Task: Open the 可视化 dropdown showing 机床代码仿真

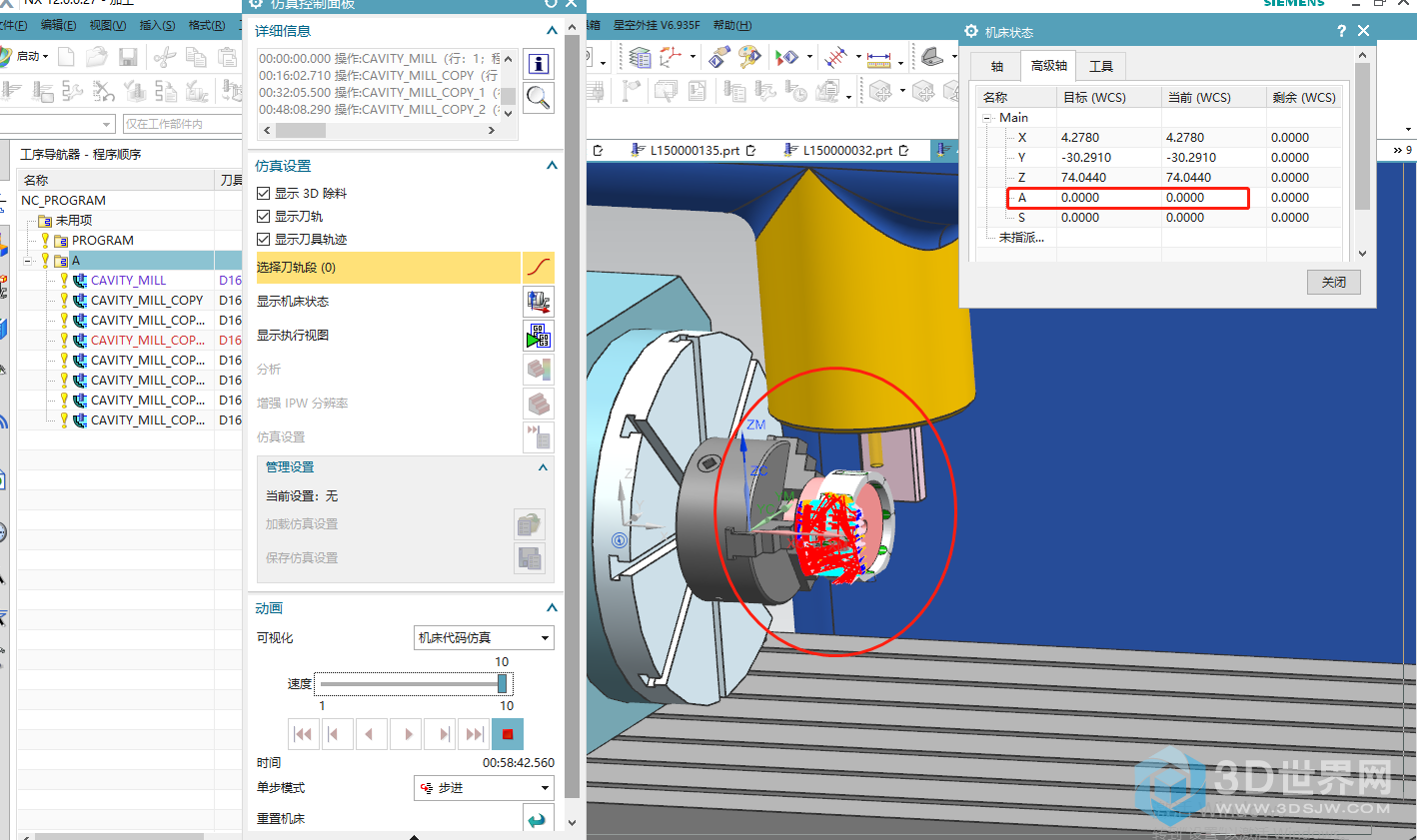Action: pyautogui.click(x=484, y=638)
